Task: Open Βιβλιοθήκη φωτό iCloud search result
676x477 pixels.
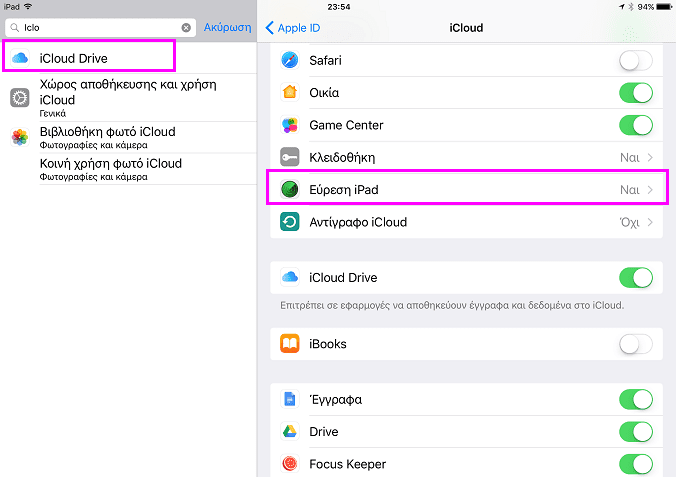Action: pyautogui.click(x=128, y=137)
